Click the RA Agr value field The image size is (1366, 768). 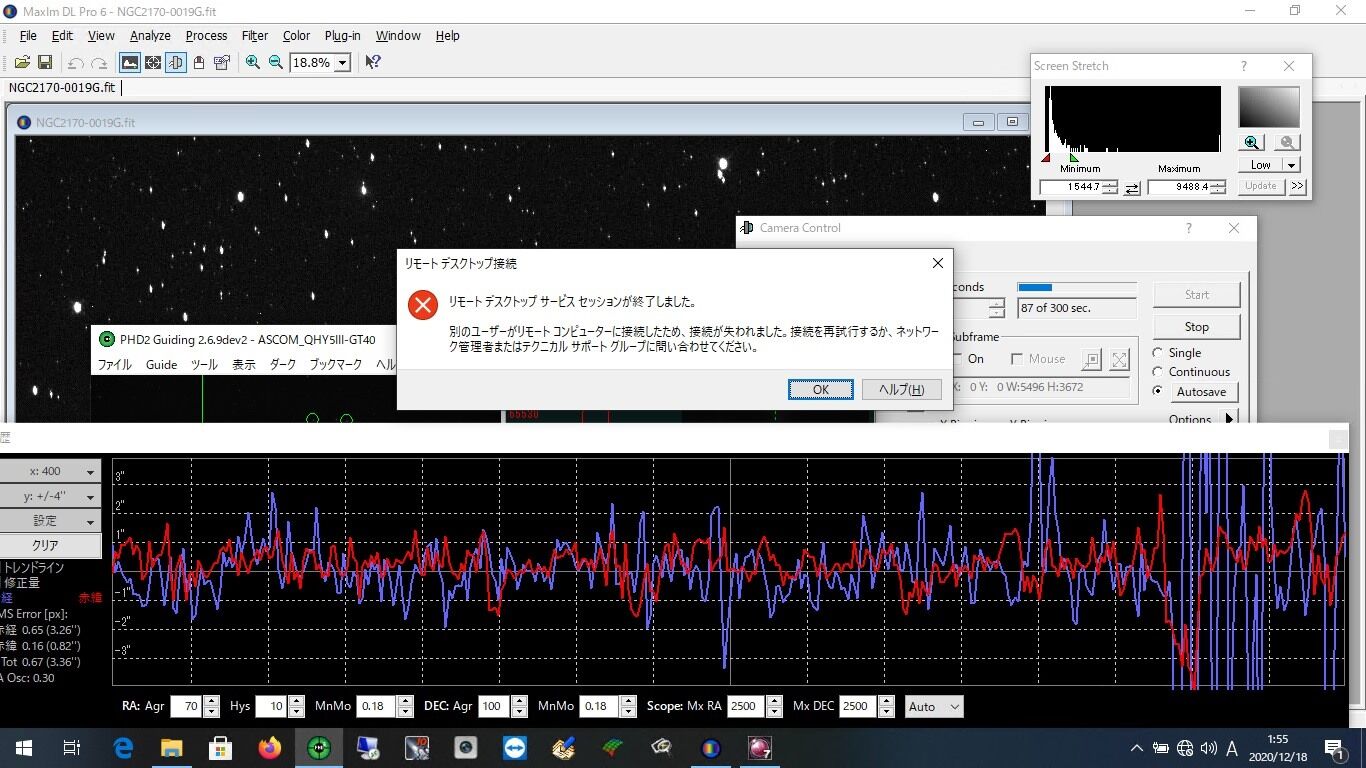click(187, 706)
